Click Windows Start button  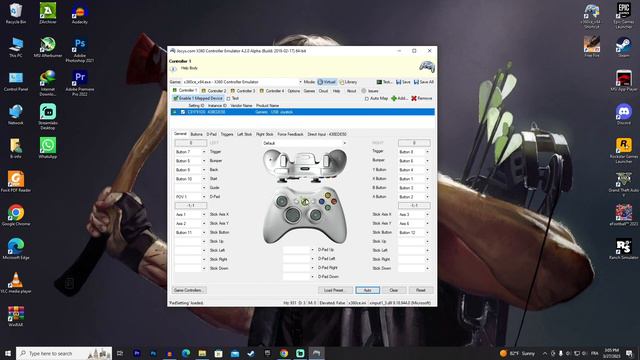click(x=7, y=353)
